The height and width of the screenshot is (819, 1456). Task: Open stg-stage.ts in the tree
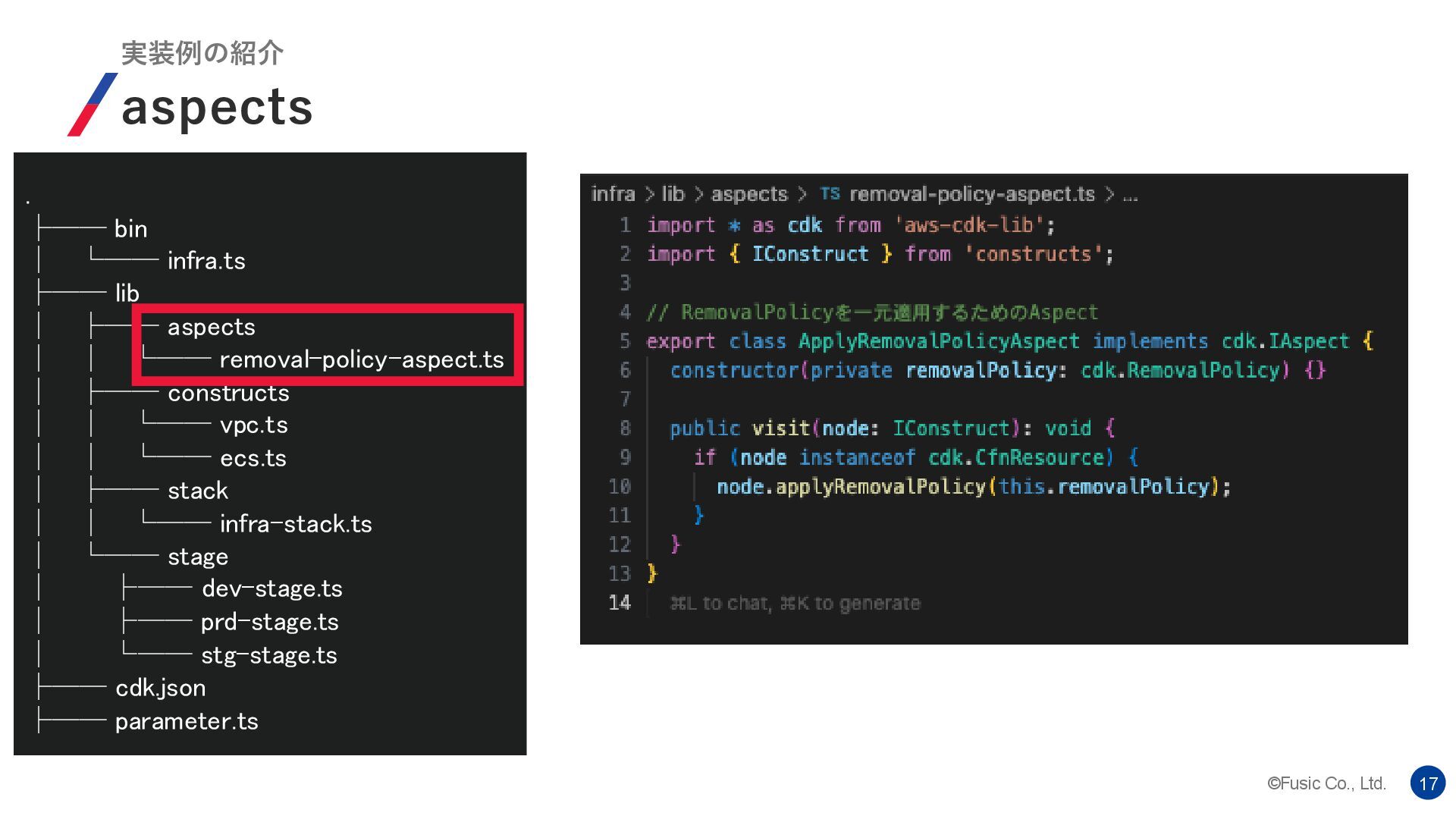[268, 655]
